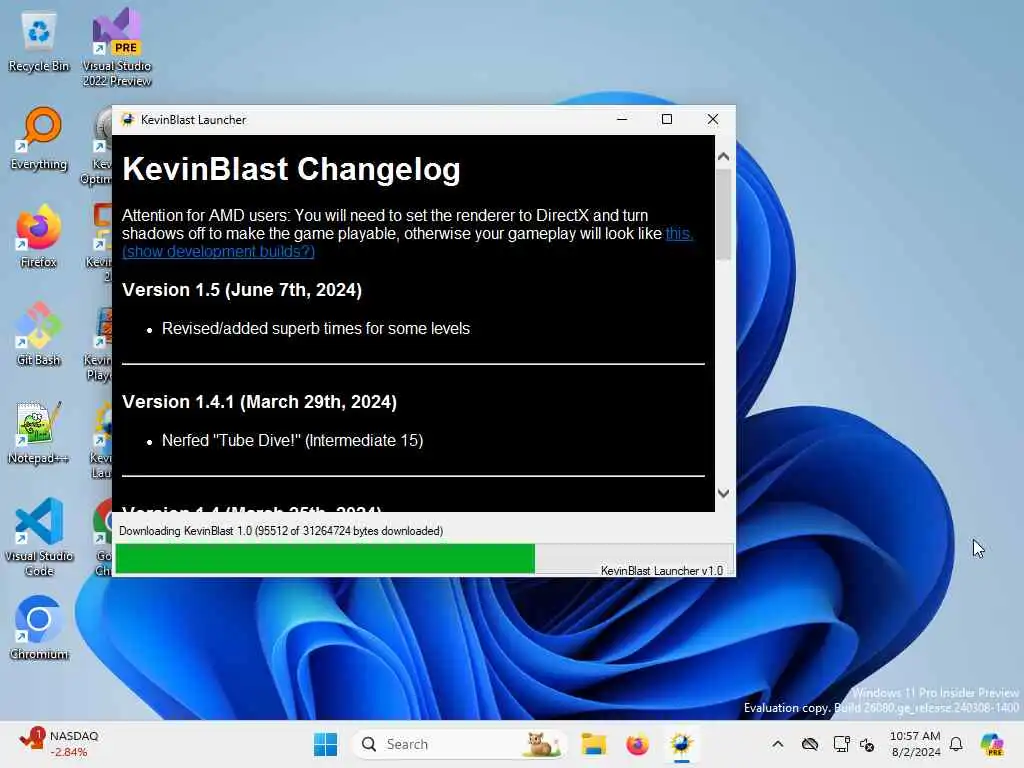Click the muted volume tray icon
Image resolution: width=1024 pixels, height=768 pixels.
click(867, 744)
